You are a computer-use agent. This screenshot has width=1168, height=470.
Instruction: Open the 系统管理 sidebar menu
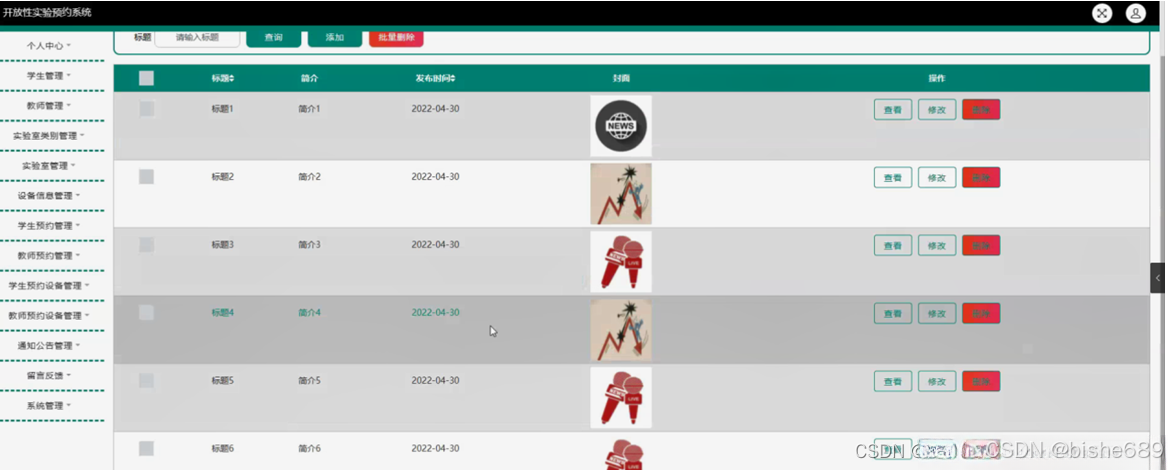coord(49,405)
